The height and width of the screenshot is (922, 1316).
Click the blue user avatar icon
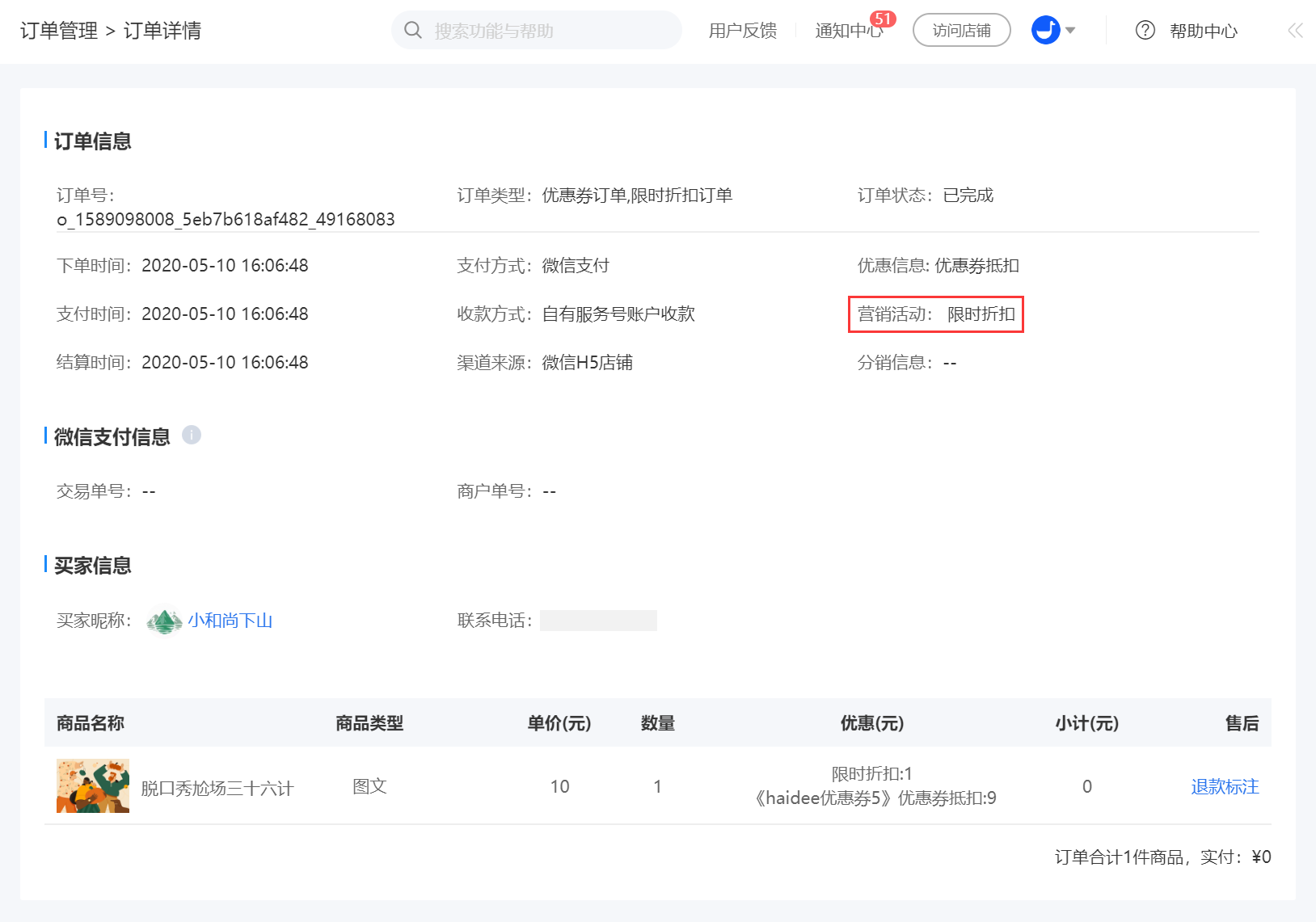pos(1045,31)
